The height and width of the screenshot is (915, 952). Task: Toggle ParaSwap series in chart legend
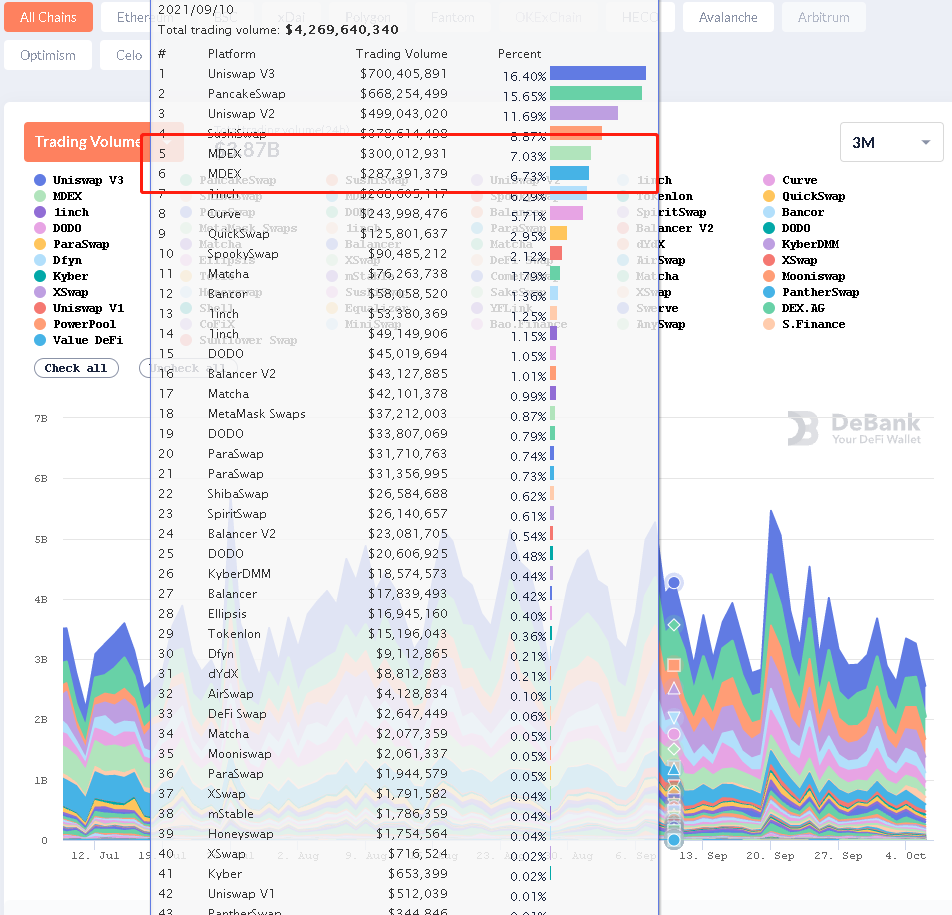(x=72, y=244)
